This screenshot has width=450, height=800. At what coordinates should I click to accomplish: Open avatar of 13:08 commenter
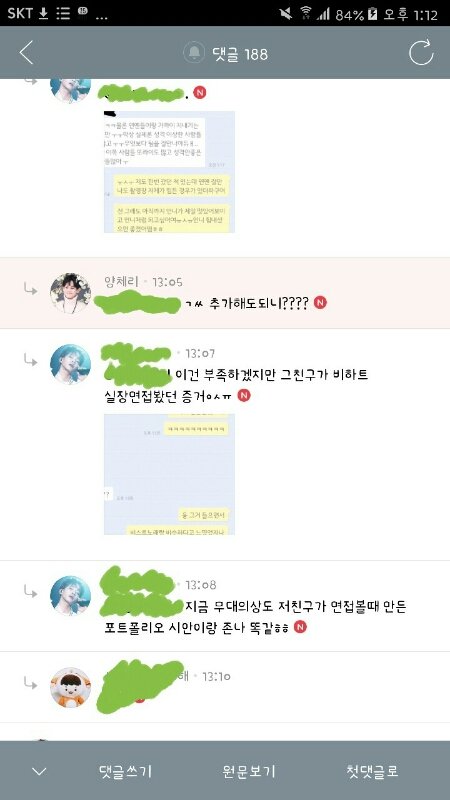[70, 595]
